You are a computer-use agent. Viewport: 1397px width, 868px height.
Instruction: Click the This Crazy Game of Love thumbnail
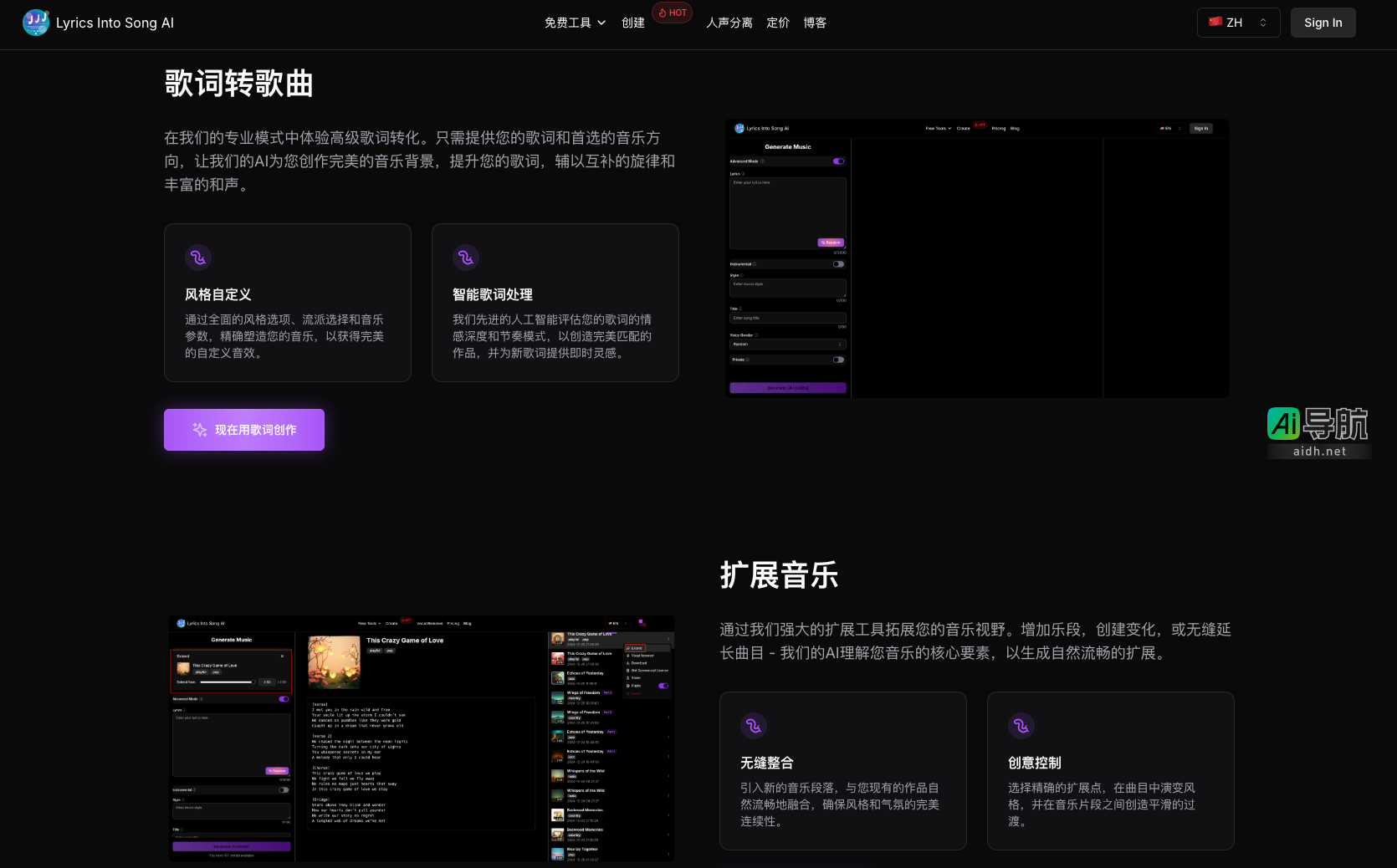(183, 668)
